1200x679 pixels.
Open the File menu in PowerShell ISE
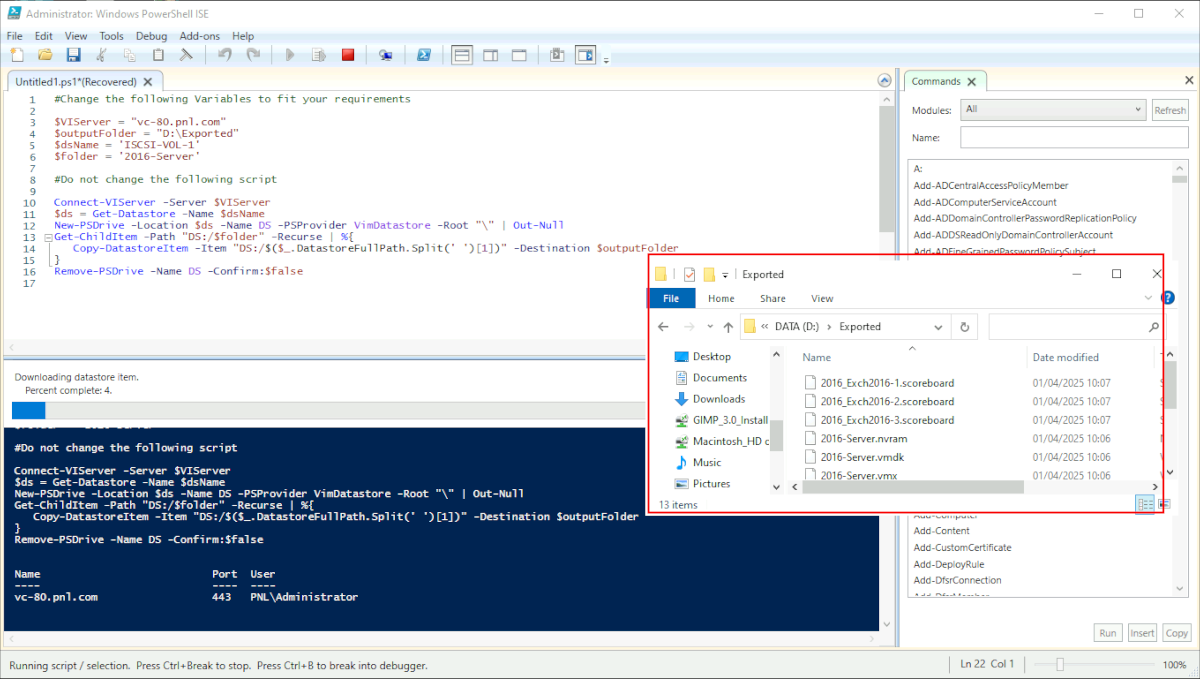point(14,36)
